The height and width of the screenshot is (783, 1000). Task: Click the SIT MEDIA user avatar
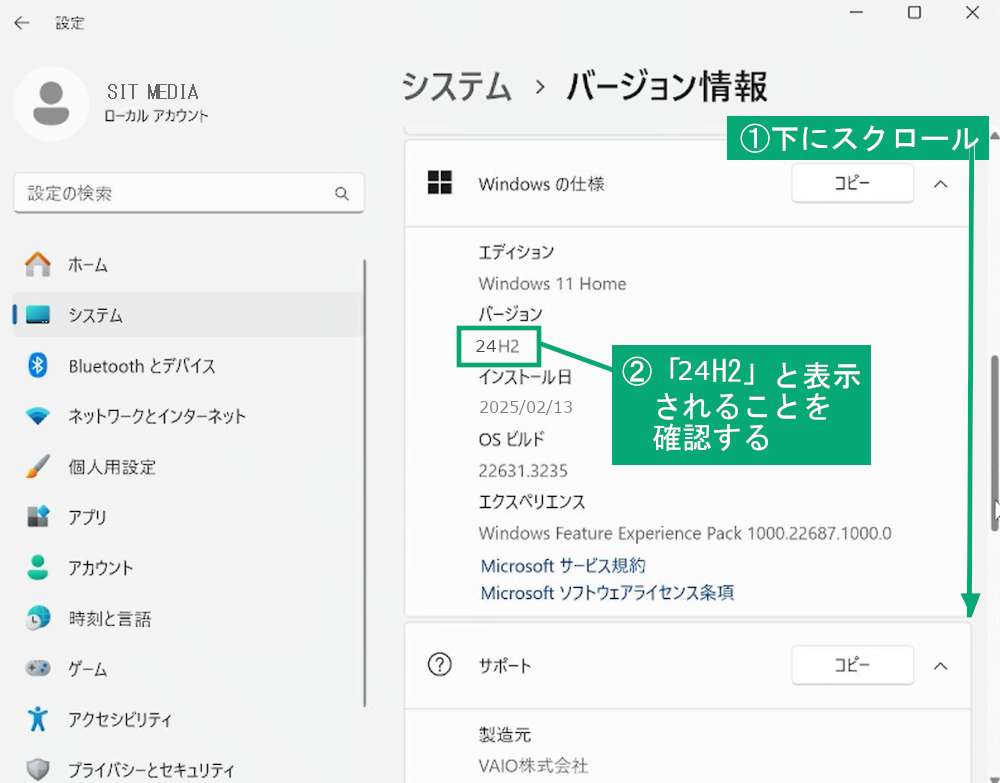click(51, 103)
